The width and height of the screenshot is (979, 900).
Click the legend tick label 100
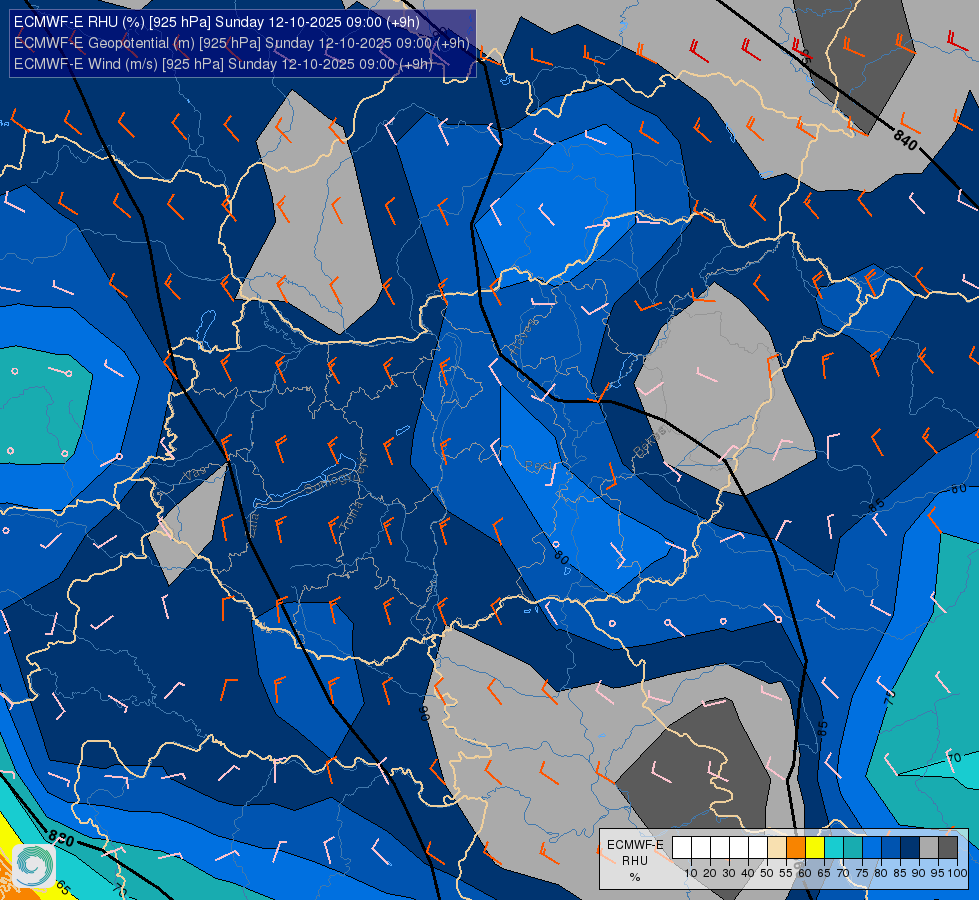click(957, 873)
